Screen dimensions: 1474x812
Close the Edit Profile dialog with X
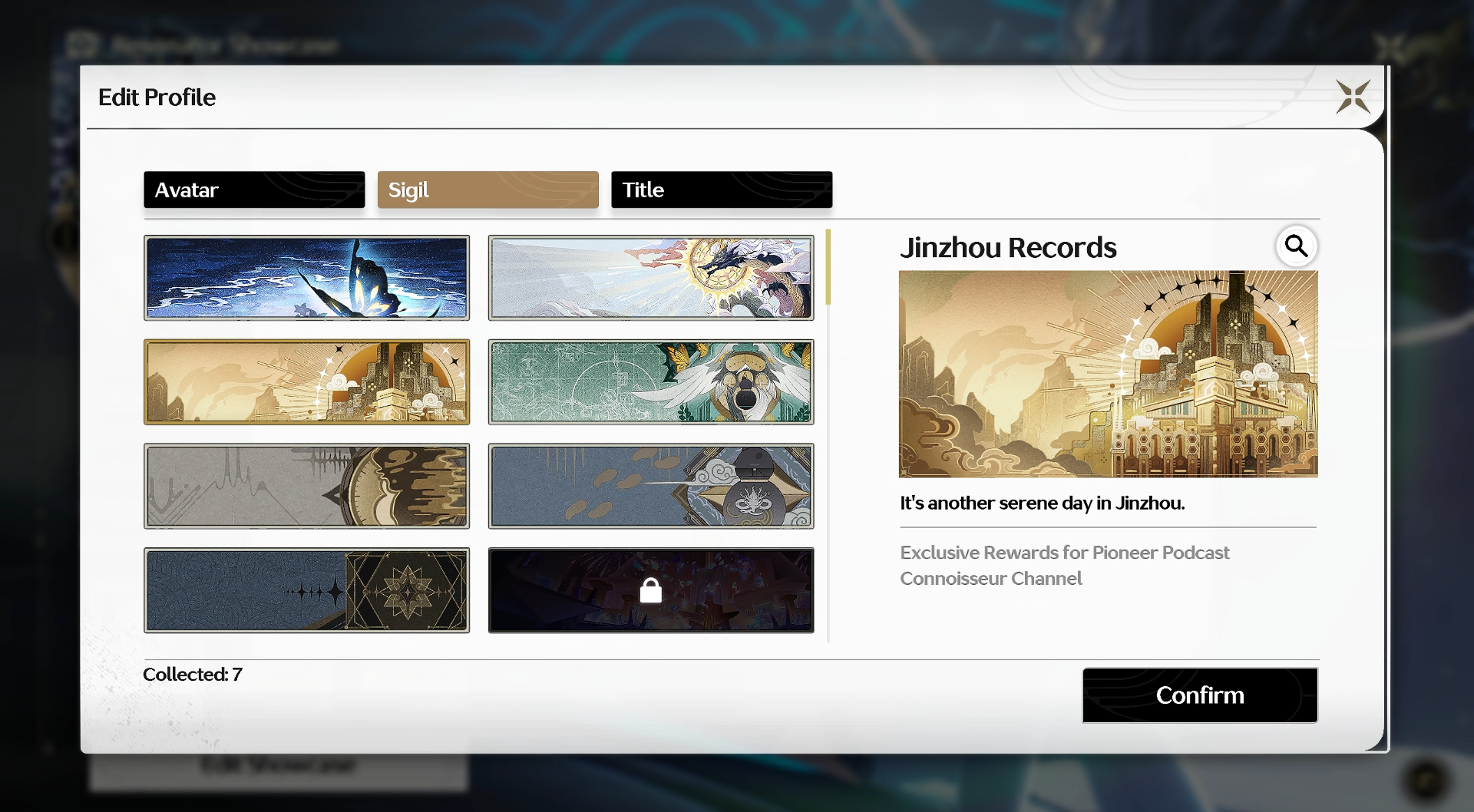point(1353,97)
